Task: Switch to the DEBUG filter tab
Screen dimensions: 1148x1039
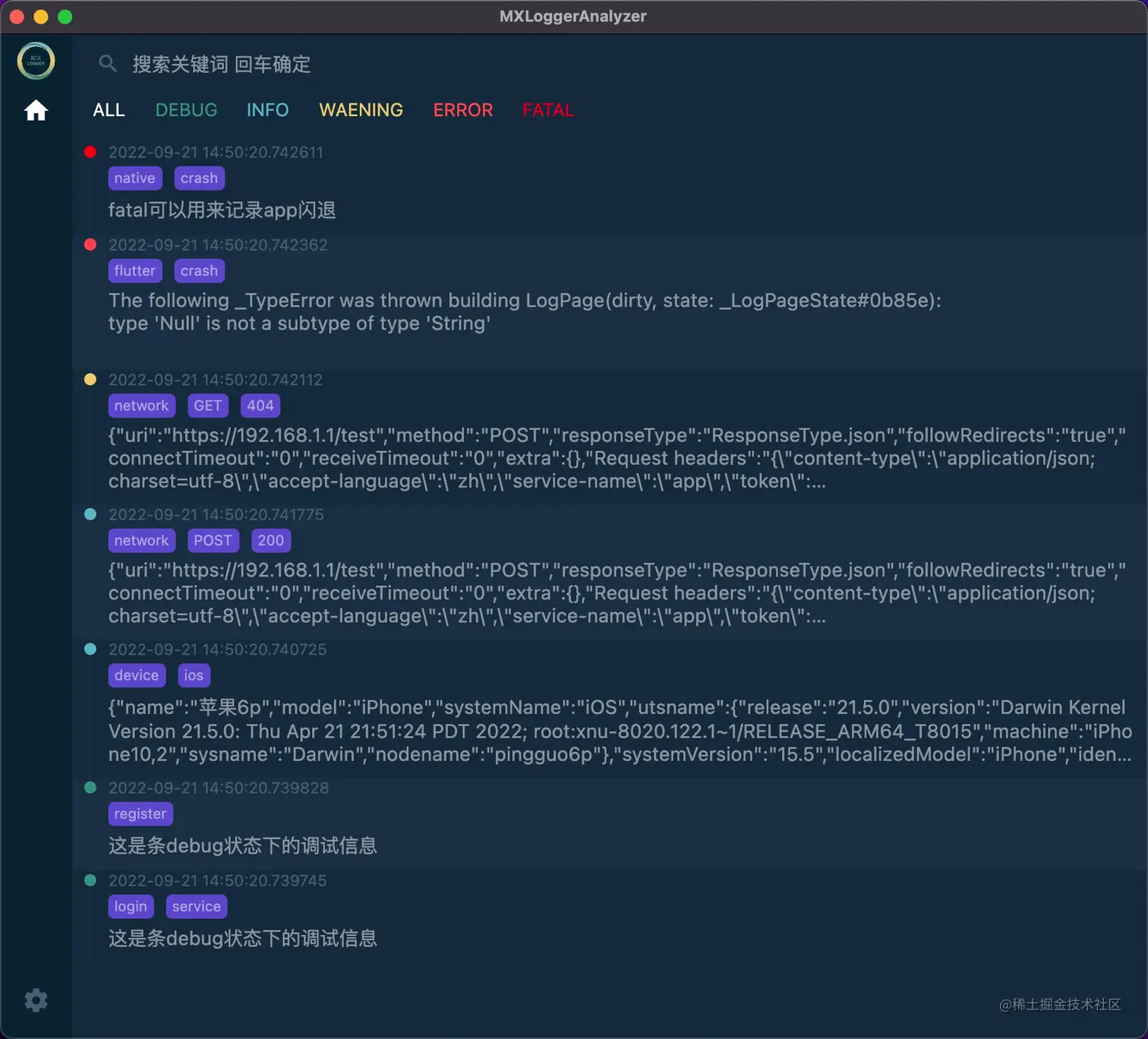Action: [186, 110]
